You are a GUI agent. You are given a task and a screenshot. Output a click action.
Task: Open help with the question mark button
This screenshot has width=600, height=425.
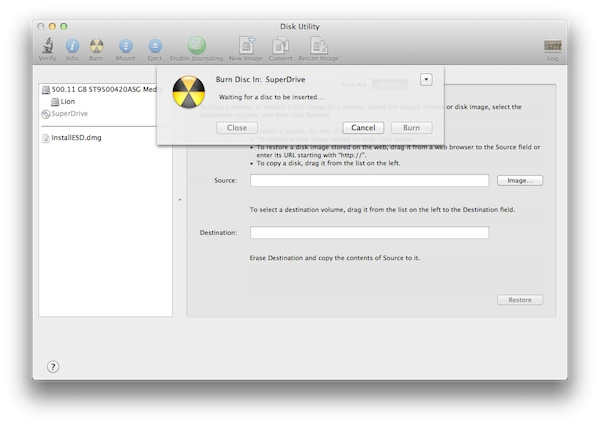(53, 366)
